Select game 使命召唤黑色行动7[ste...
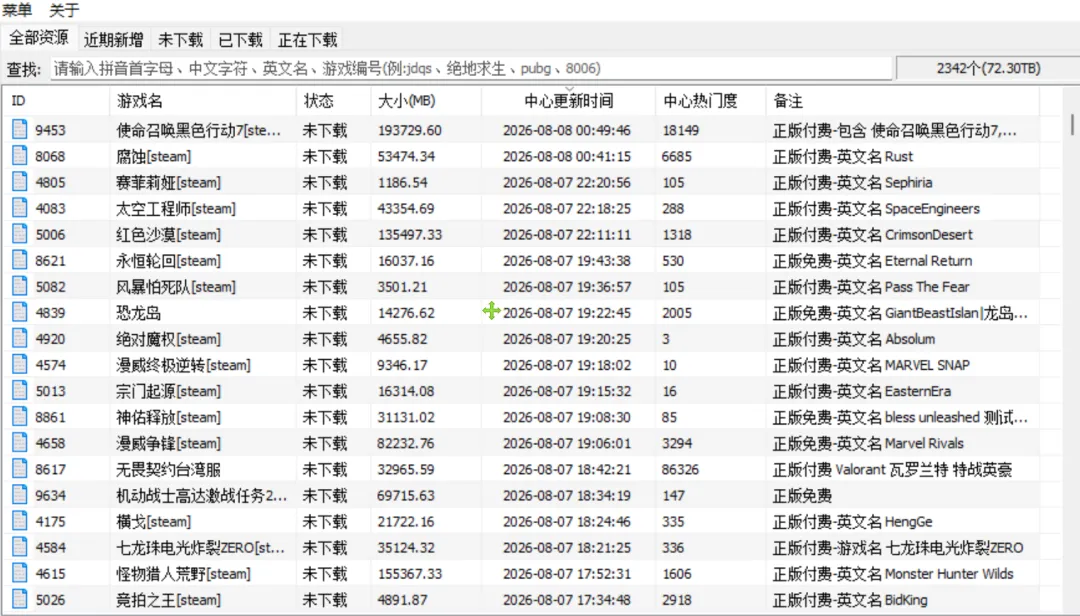 [x=198, y=130]
